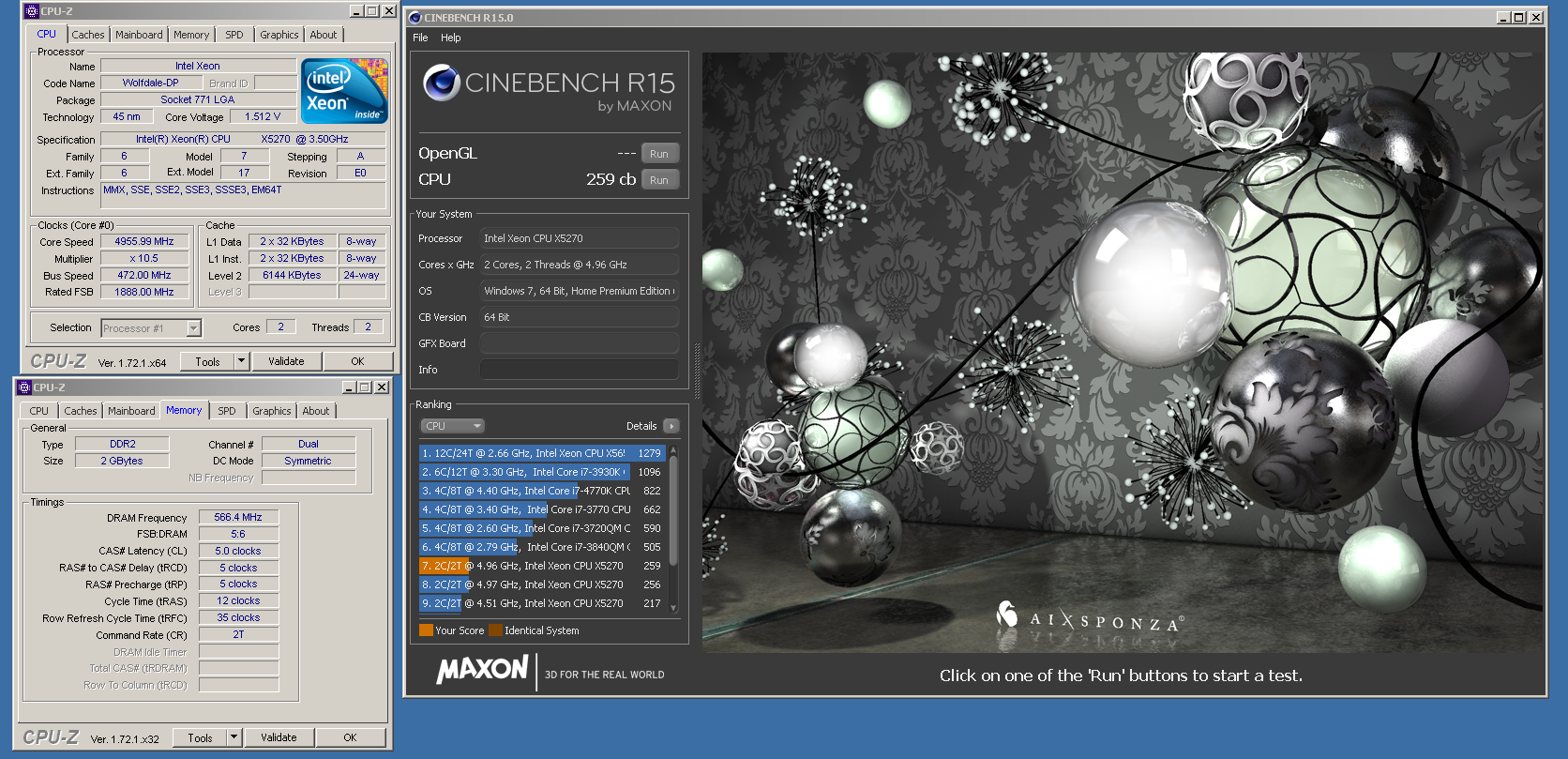The width and height of the screenshot is (1568, 759).
Task: Open the Details arrow in Ranking
Action: coord(671,426)
